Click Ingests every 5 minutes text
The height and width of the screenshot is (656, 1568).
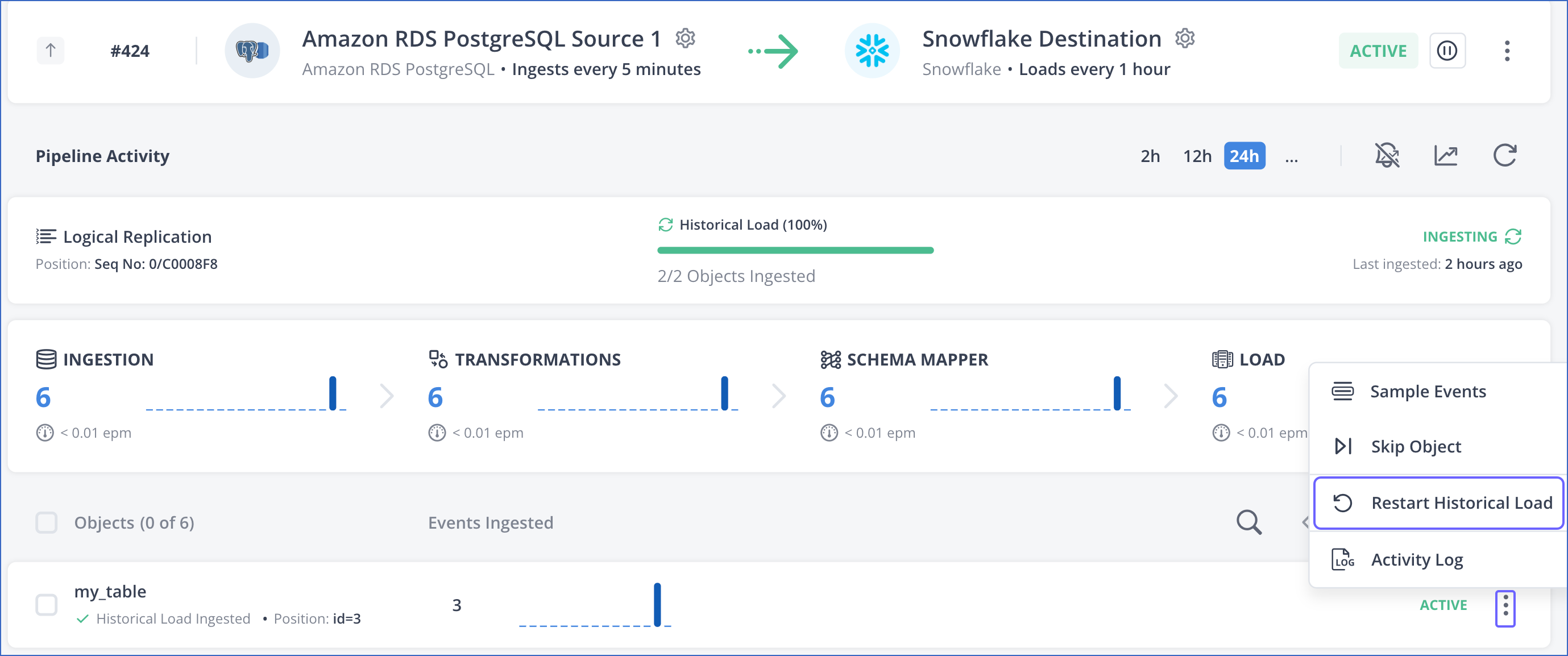606,69
